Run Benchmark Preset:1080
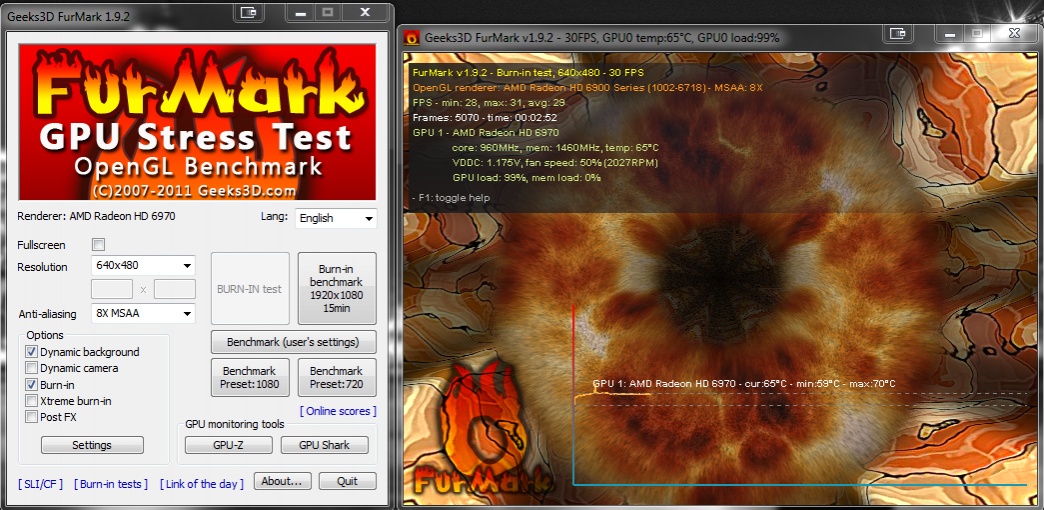The height and width of the screenshot is (510, 1044). click(250, 378)
